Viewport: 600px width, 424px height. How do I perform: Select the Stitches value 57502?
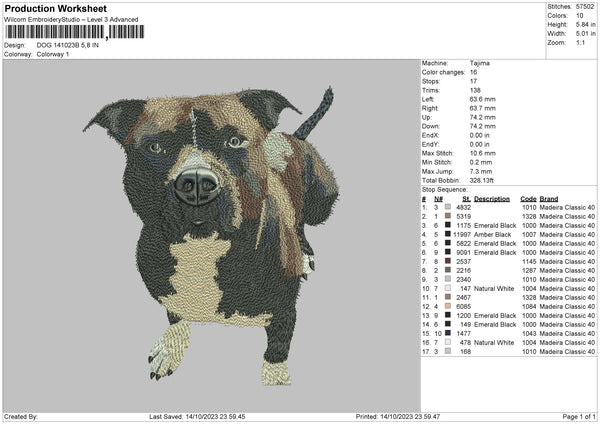click(x=585, y=7)
